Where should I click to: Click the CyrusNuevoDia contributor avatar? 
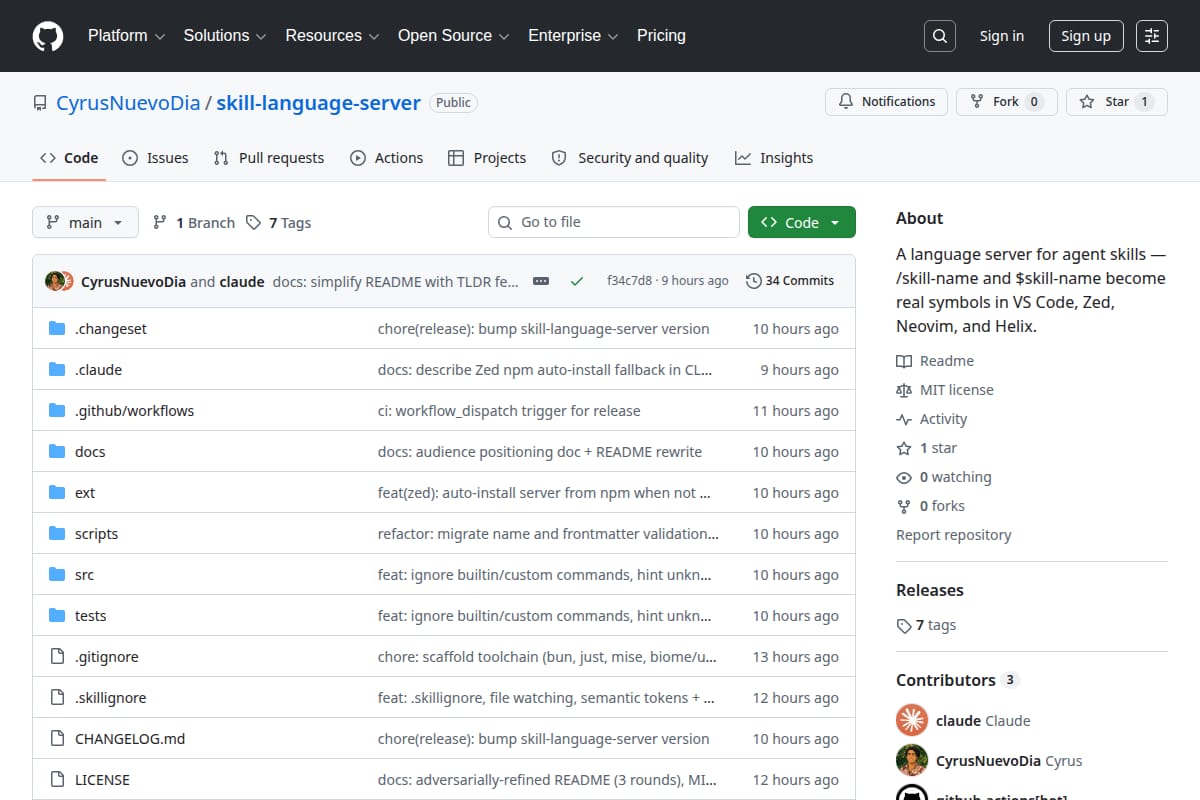(912, 760)
